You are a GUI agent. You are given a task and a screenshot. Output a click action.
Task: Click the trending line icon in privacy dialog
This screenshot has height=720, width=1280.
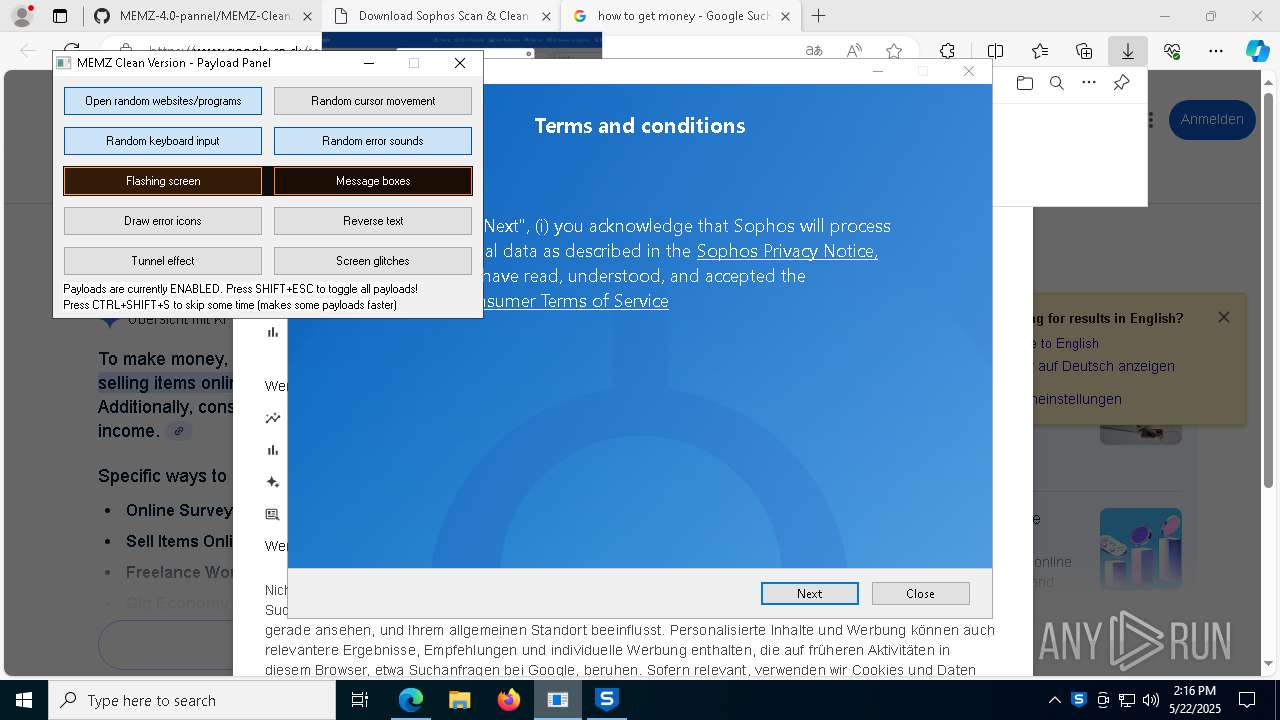coord(272,418)
